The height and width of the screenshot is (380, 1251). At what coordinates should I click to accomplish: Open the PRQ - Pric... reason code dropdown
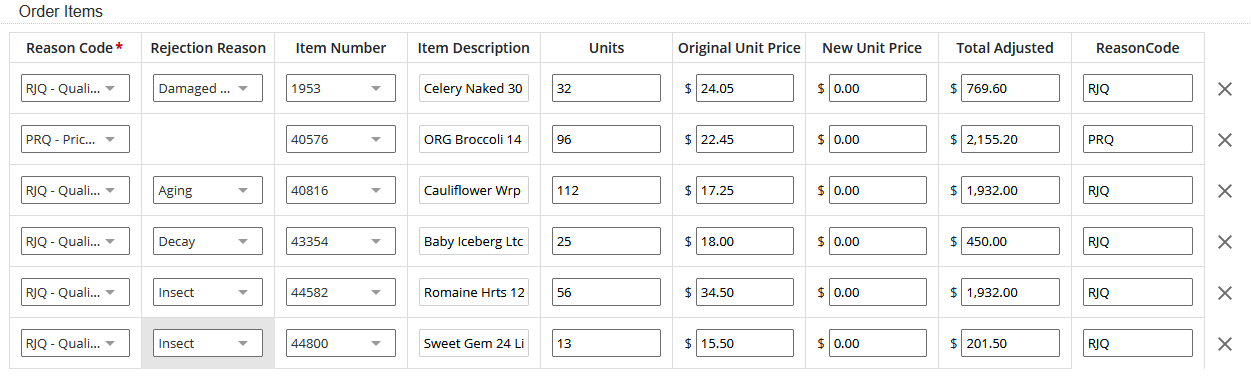[75, 139]
